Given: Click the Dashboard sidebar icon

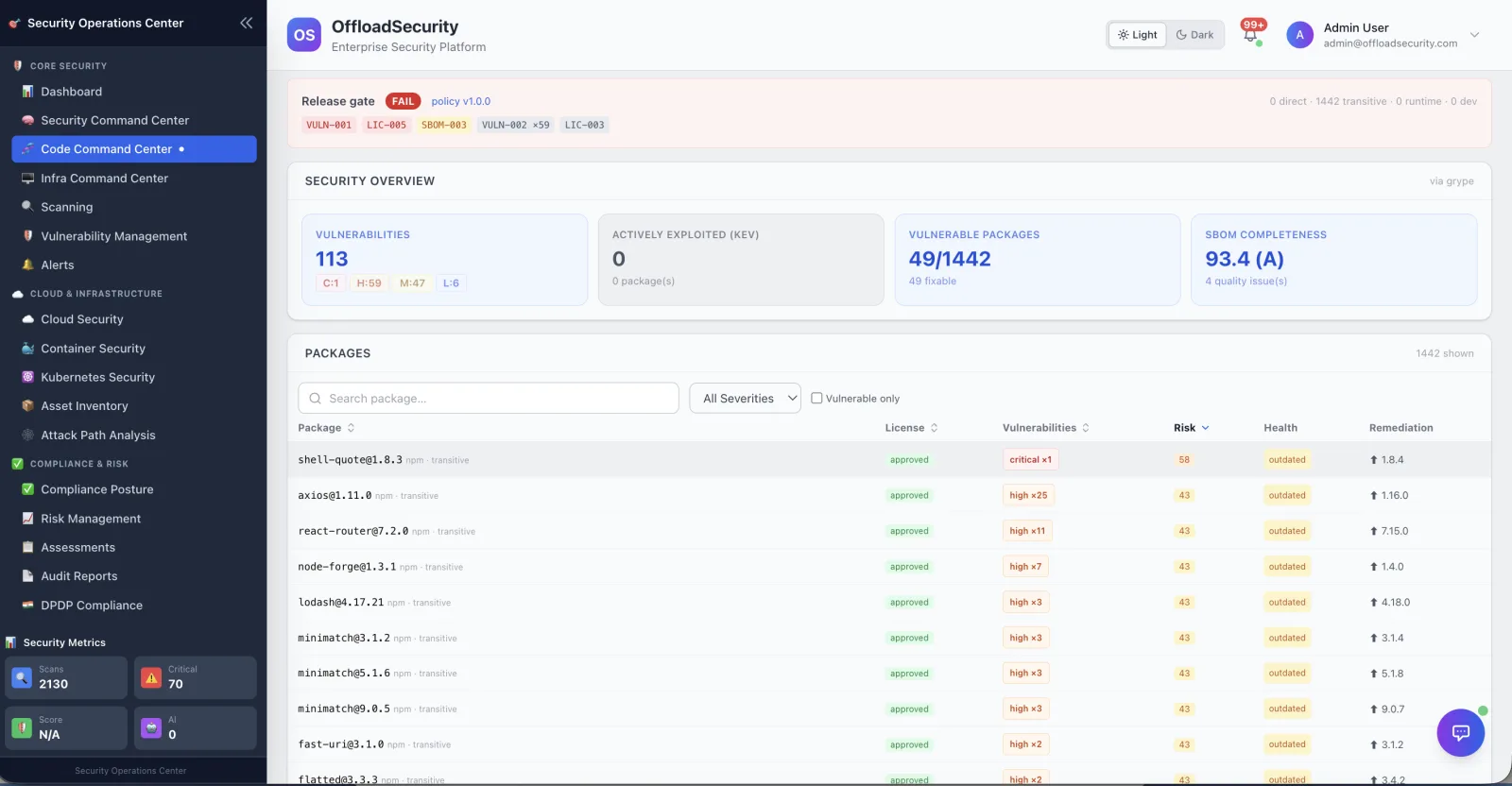Looking at the screenshot, I should tap(27, 92).
